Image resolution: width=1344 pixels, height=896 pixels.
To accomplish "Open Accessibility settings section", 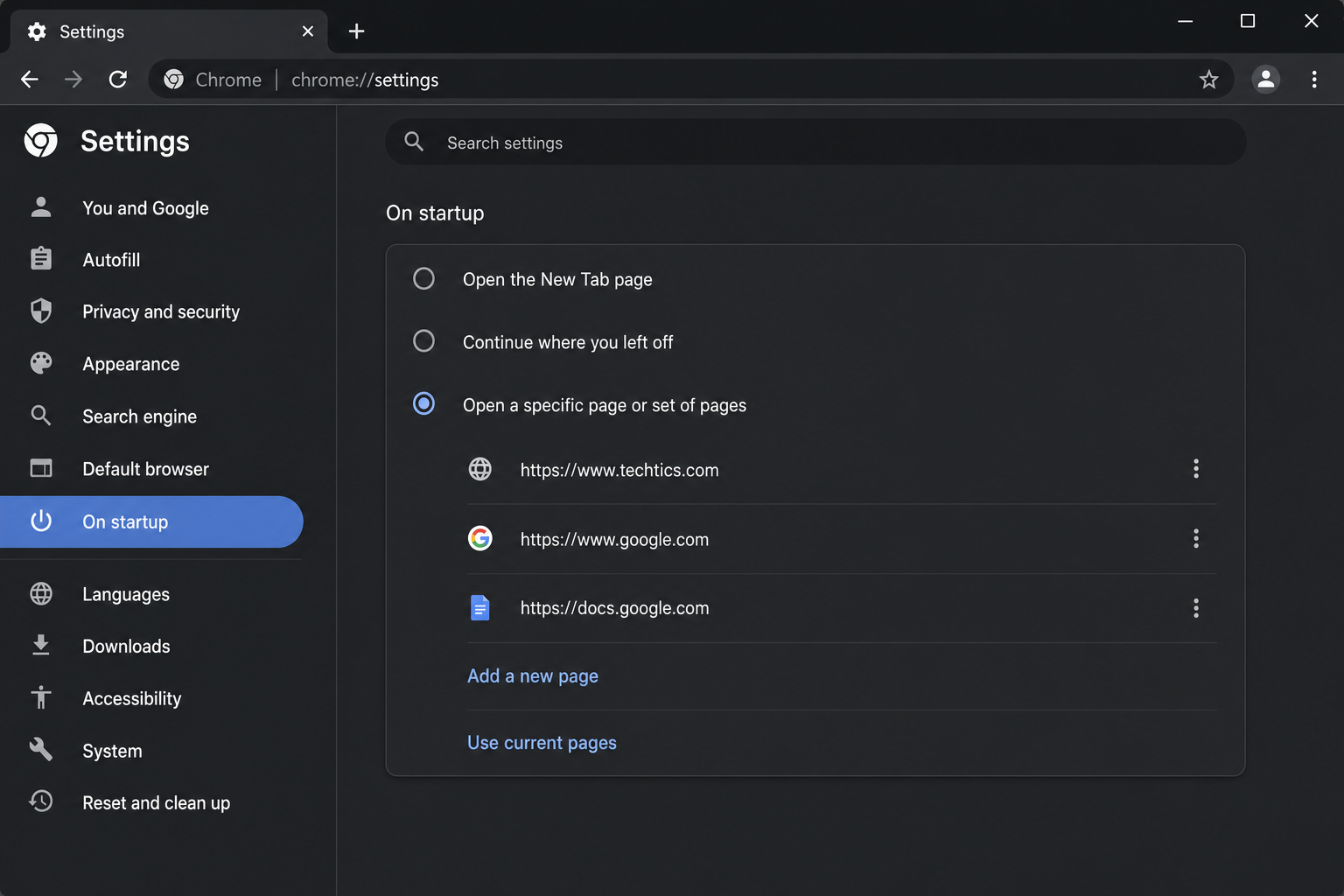I will (151, 698).
